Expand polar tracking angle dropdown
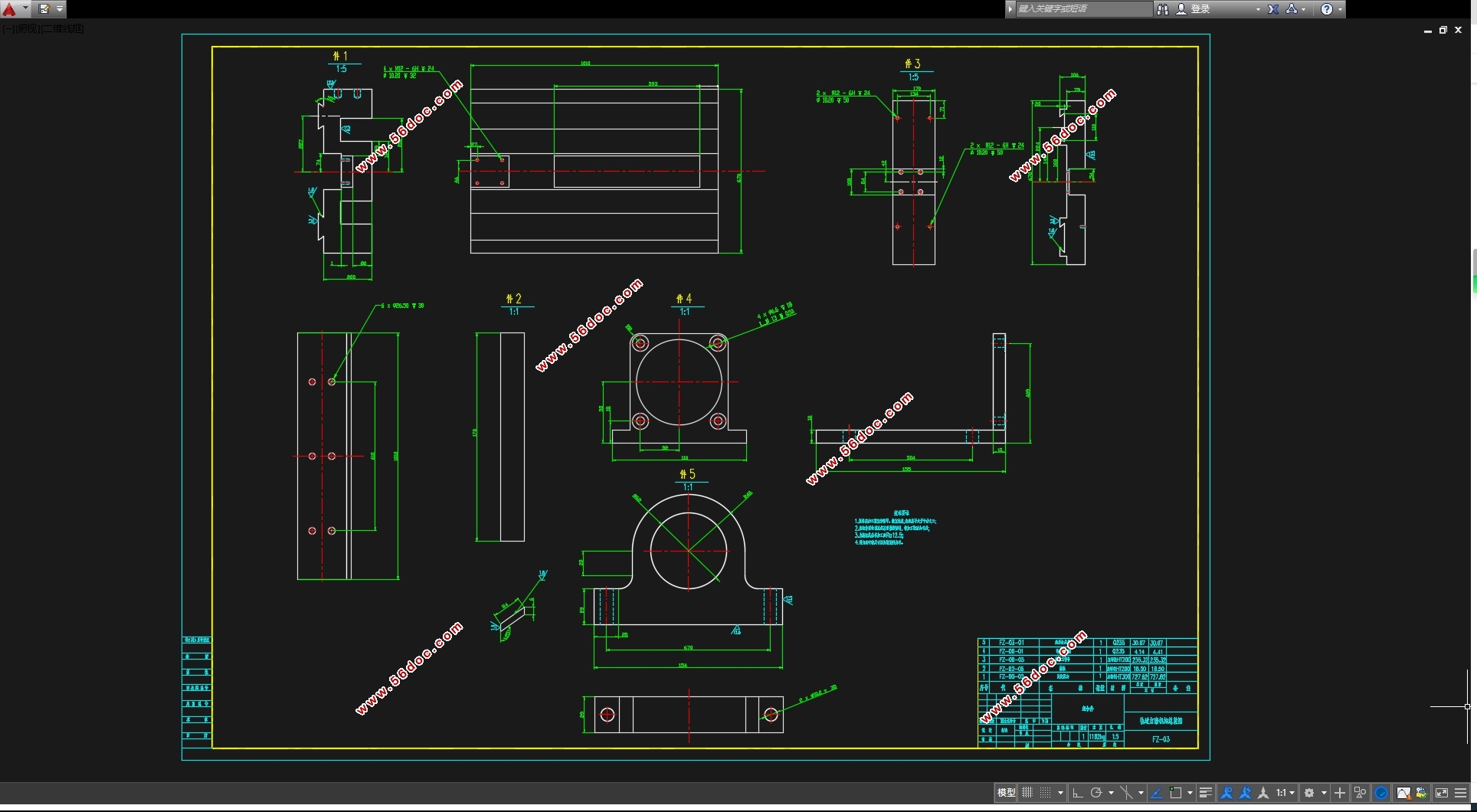The image size is (1477, 812). tap(1111, 793)
